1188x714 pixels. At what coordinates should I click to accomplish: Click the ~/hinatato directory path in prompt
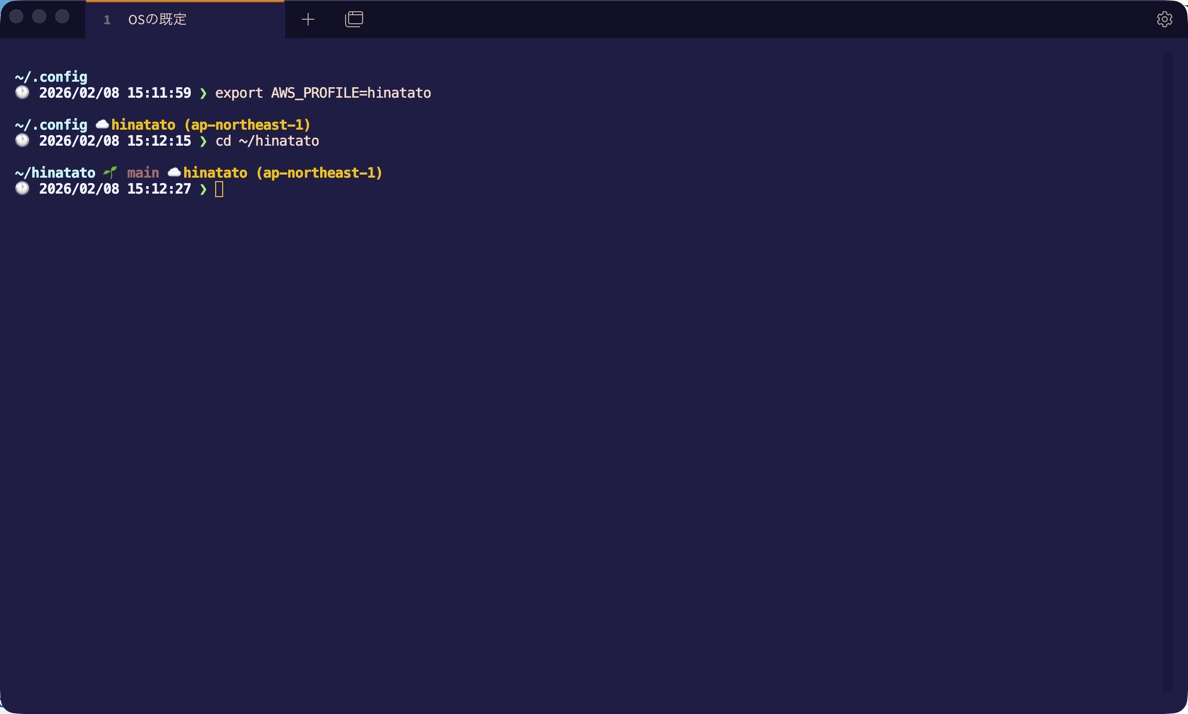point(55,173)
